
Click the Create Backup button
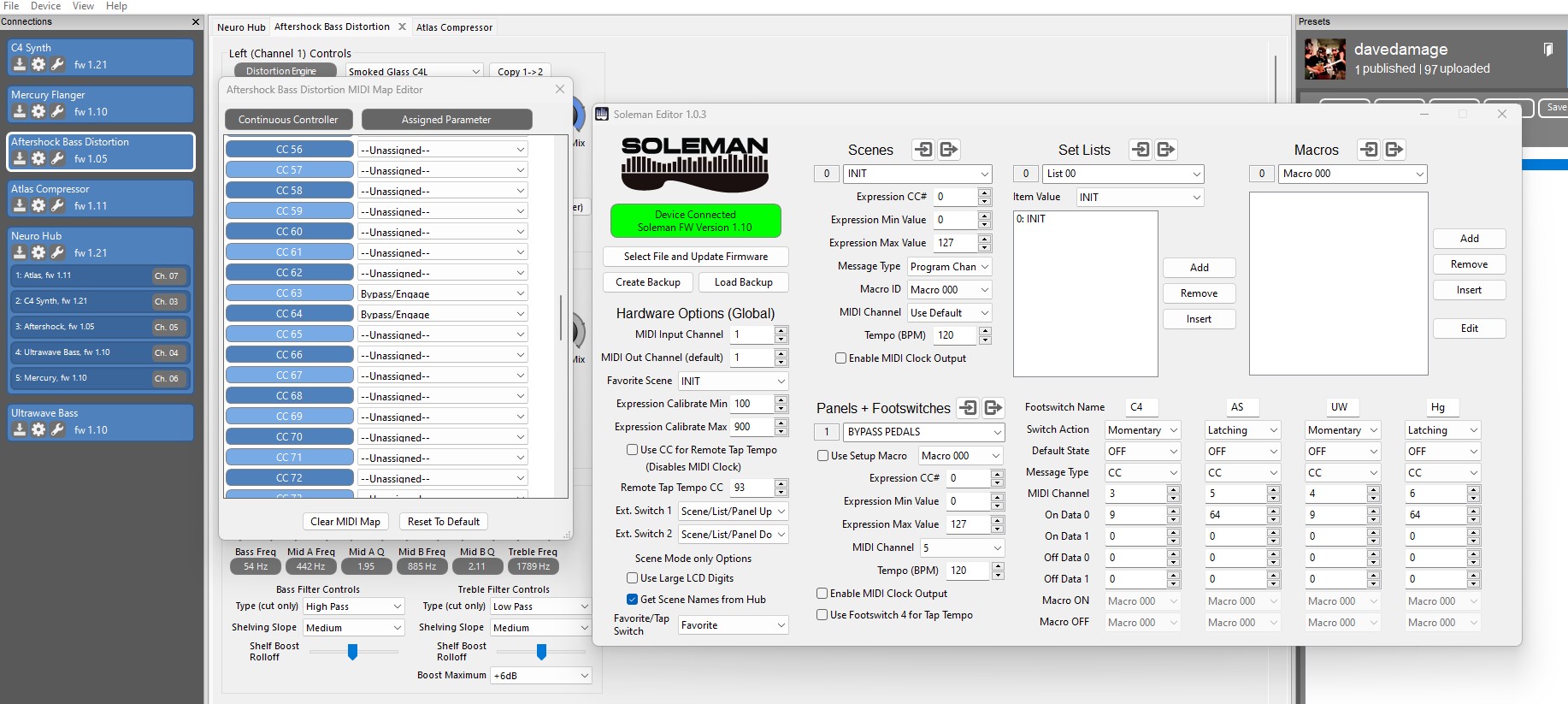(x=648, y=282)
